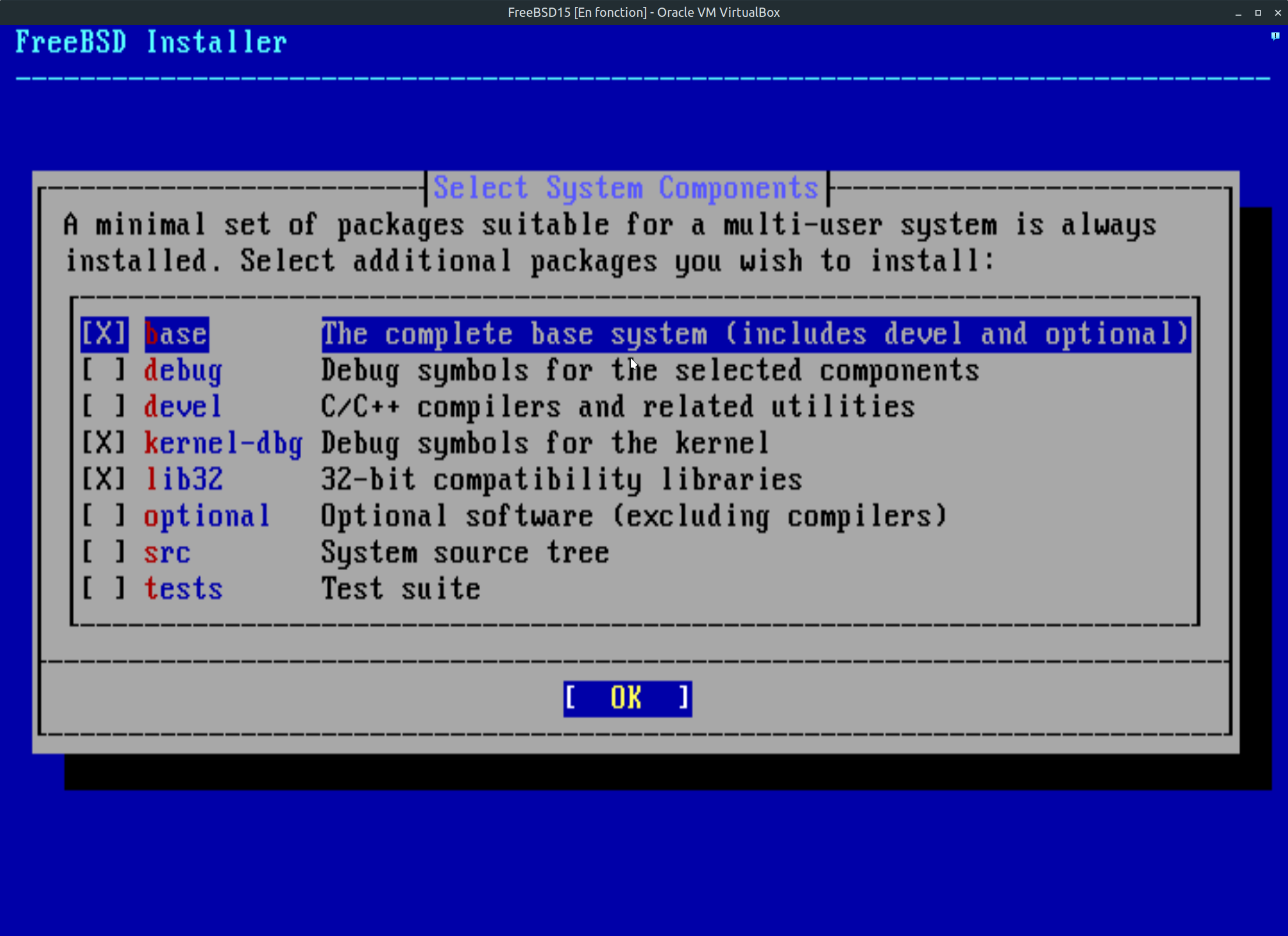Select the kernel-dbg list entry label
This screenshot has width=1288, height=936.
[223, 443]
